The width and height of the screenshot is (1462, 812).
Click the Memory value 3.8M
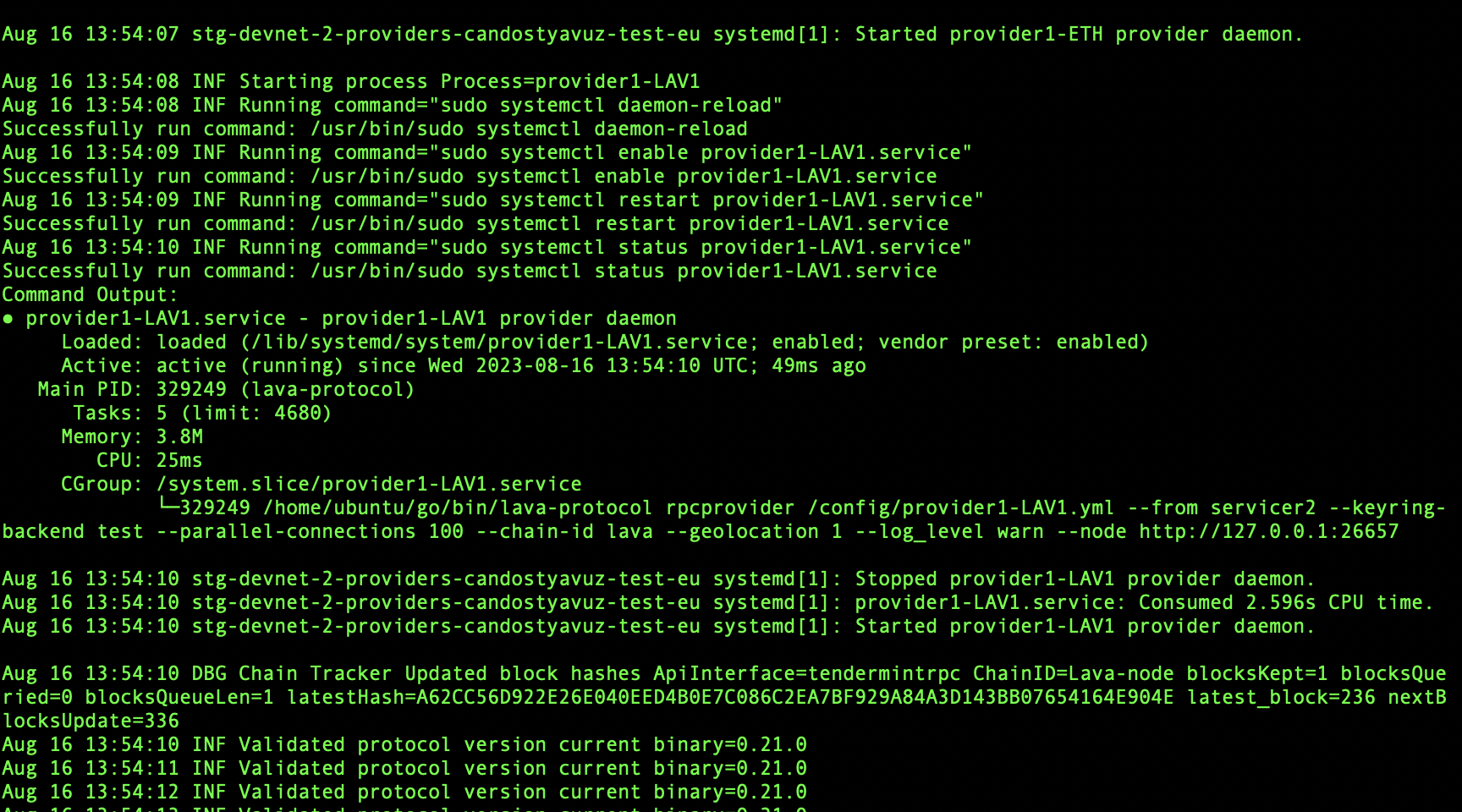coord(179,436)
